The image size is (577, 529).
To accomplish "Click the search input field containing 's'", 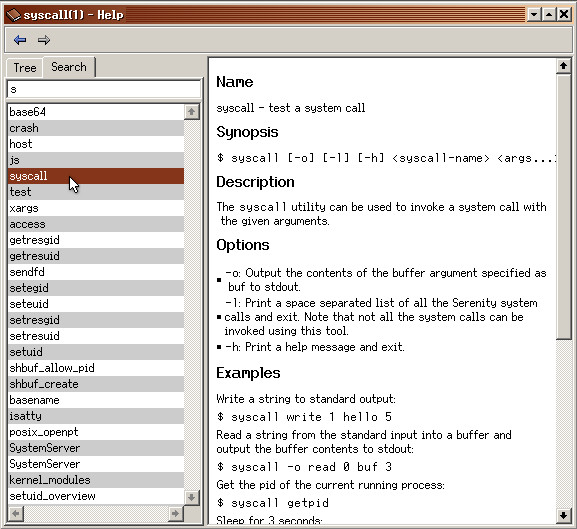I will [x=104, y=89].
